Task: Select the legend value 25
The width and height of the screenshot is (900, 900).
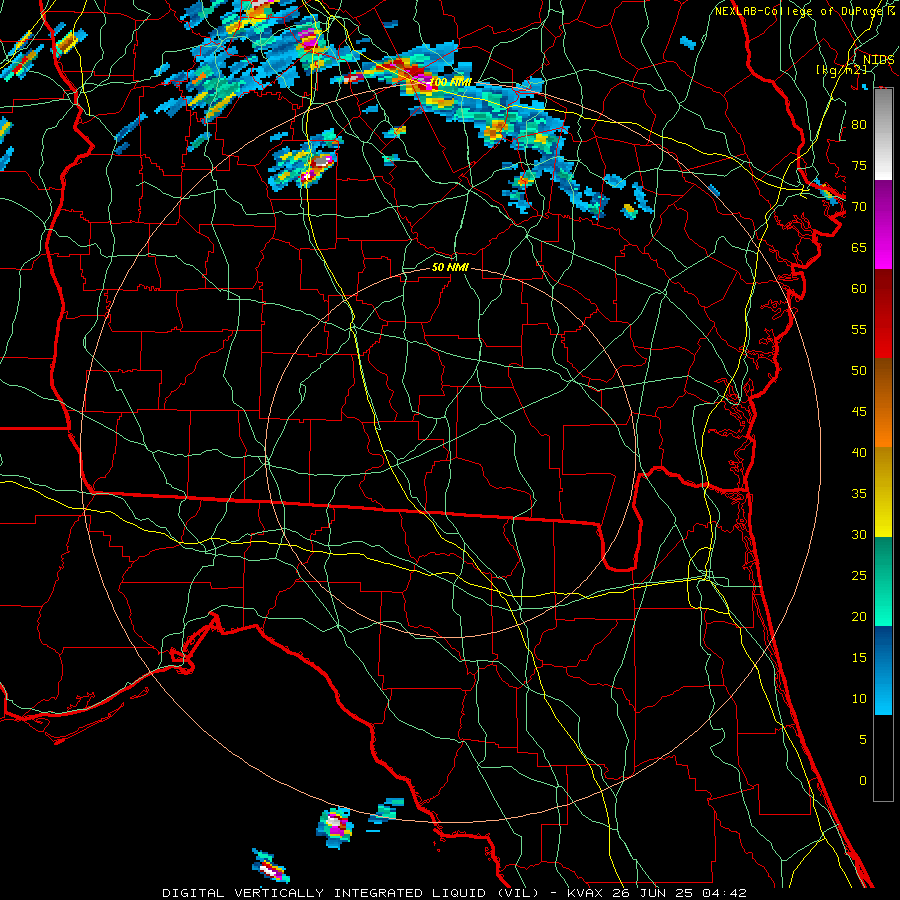Action: (859, 576)
